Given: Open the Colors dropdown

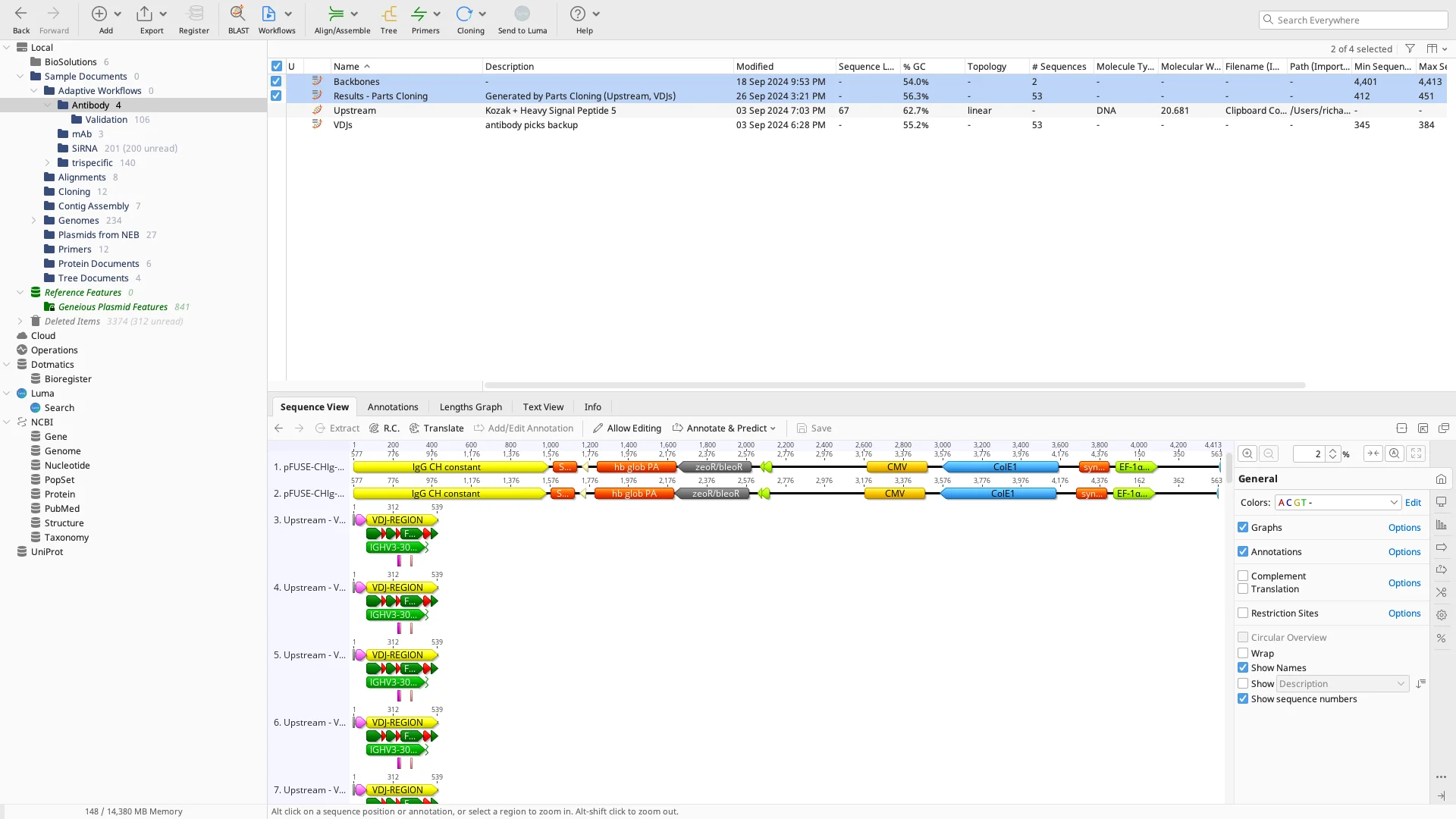Looking at the screenshot, I should [x=1338, y=502].
